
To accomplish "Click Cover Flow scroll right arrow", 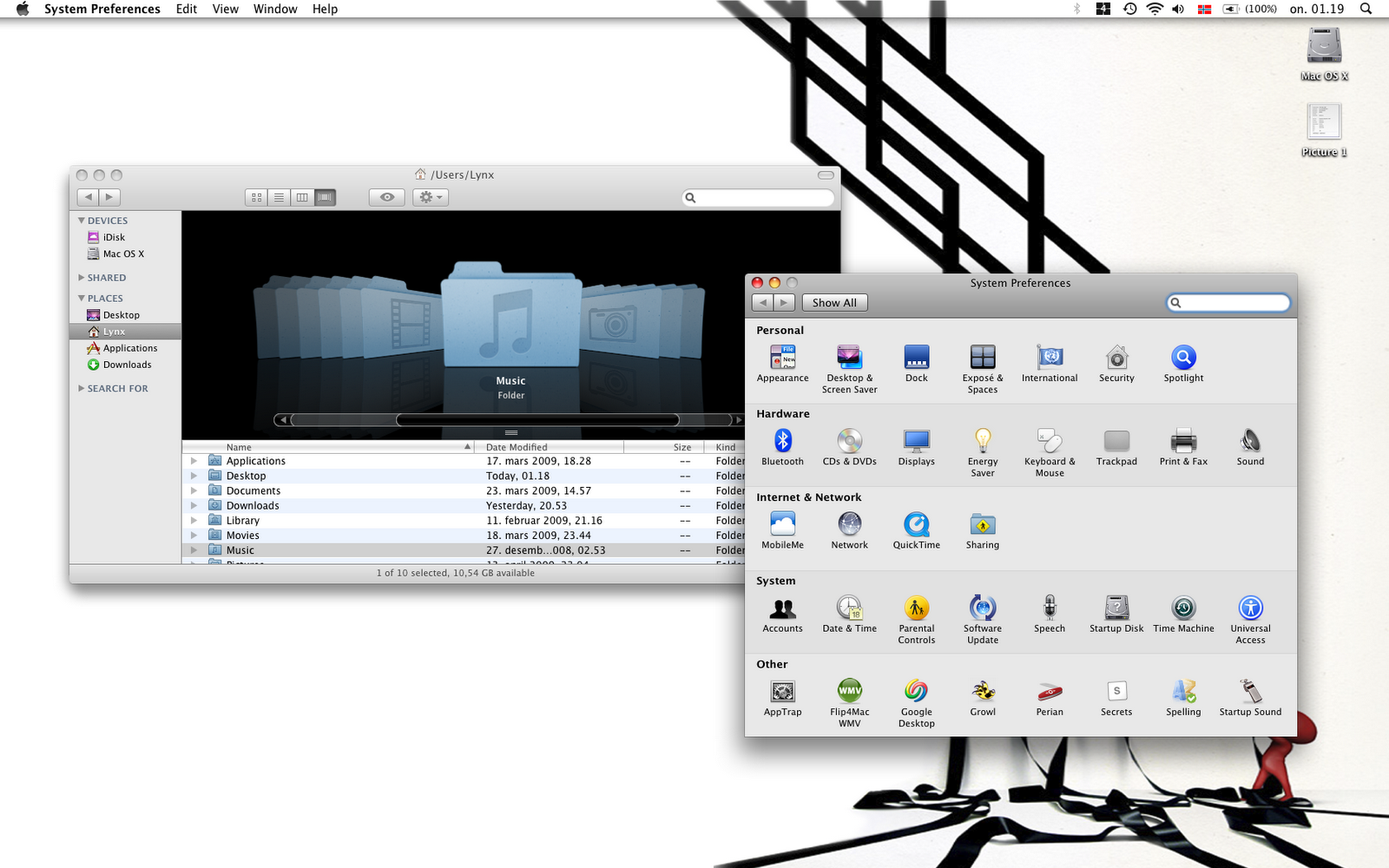I will (x=738, y=420).
